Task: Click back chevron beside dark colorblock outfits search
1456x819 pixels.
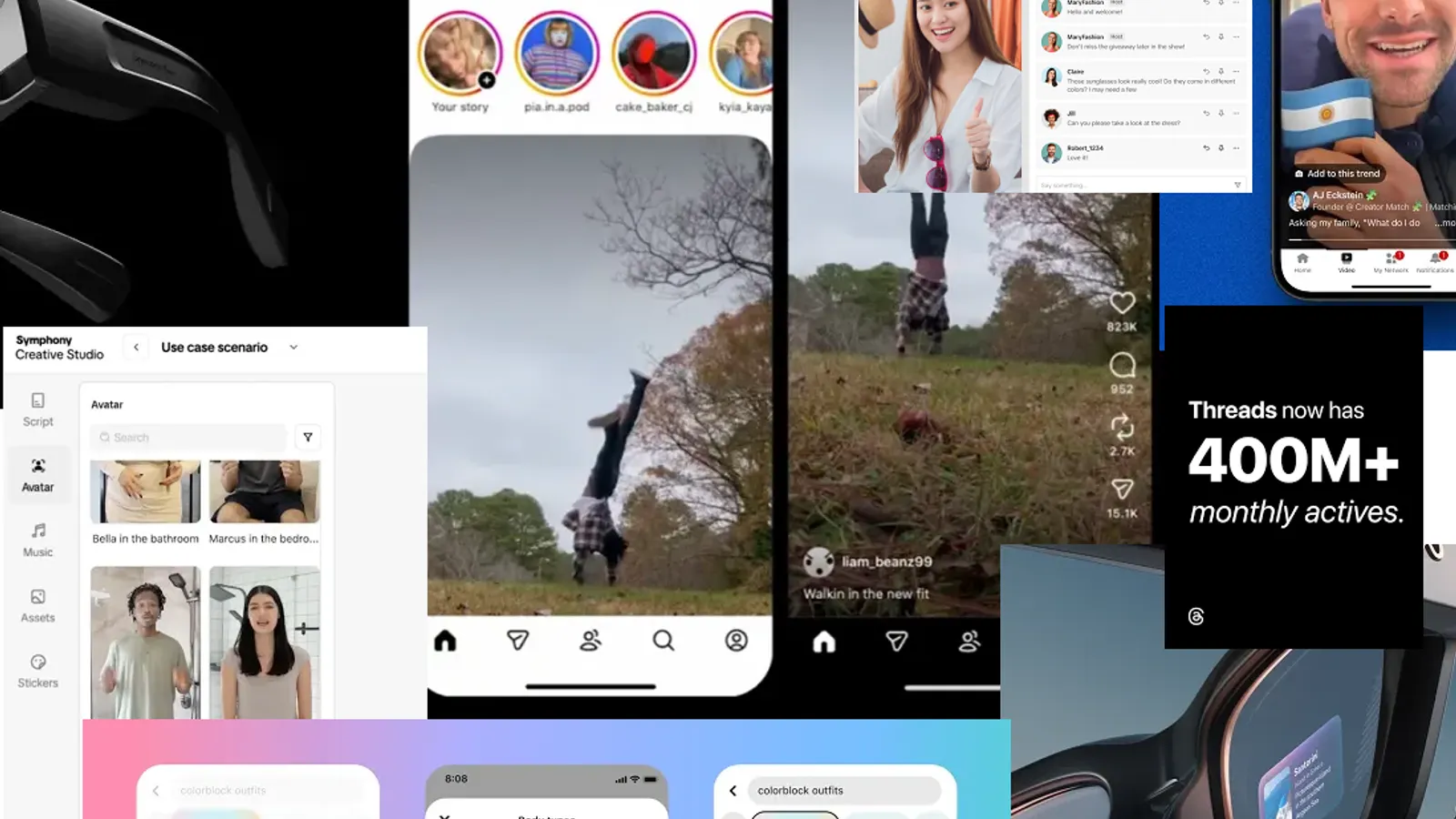Action: (733, 791)
